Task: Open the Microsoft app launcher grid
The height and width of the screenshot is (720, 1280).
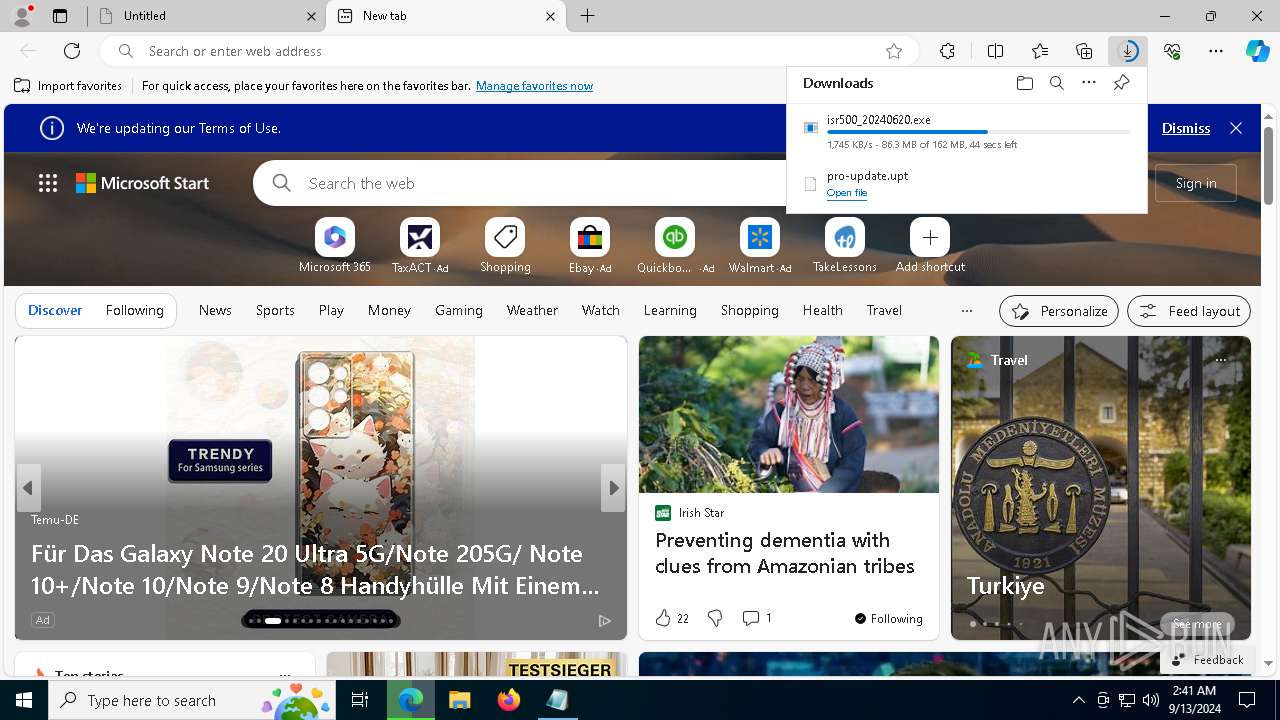Action: pyautogui.click(x=48, y=183)
